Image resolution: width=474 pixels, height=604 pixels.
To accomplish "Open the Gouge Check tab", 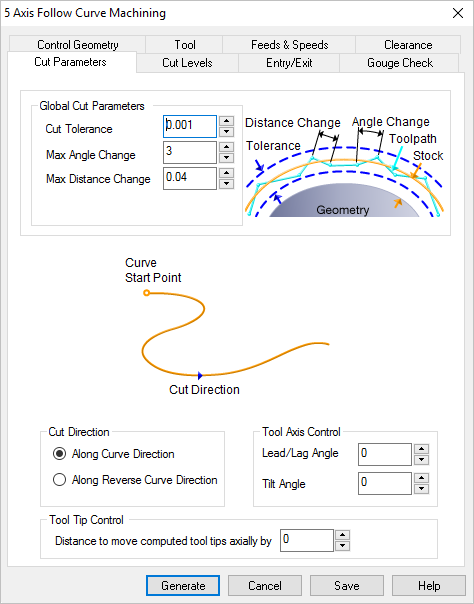I will tap(399, 63).
